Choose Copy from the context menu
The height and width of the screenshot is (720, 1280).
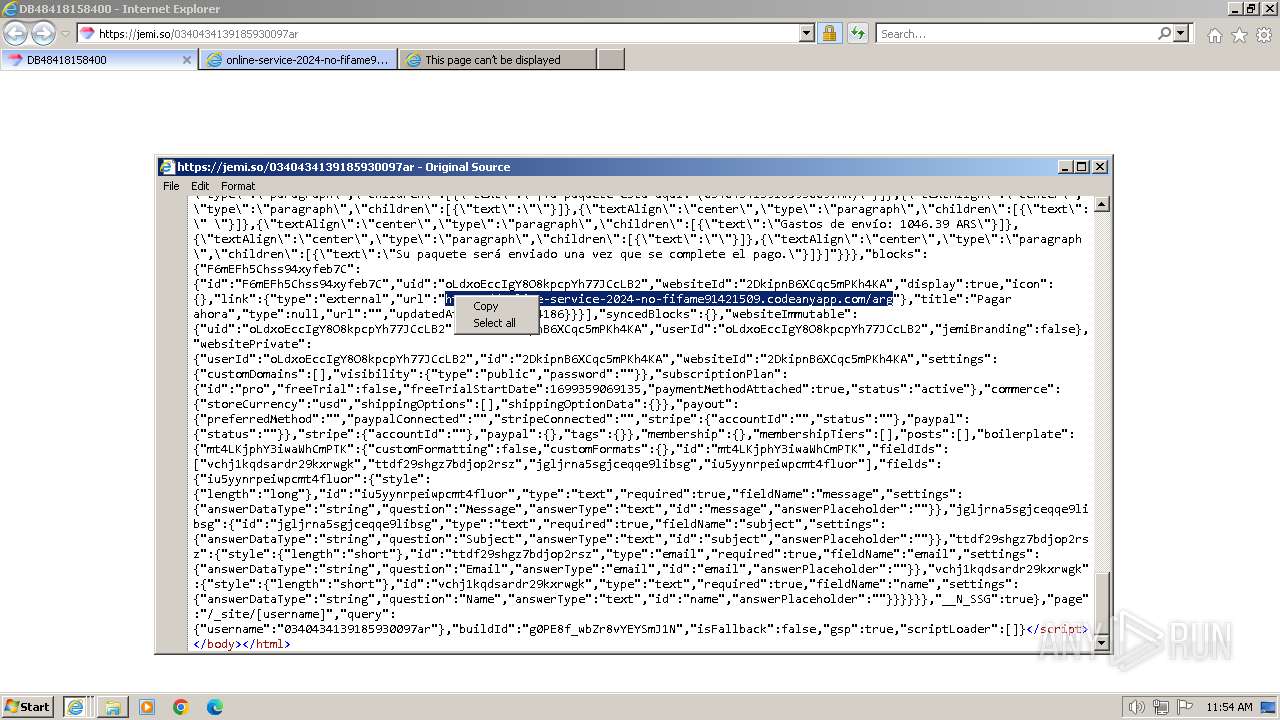point(486,306)
